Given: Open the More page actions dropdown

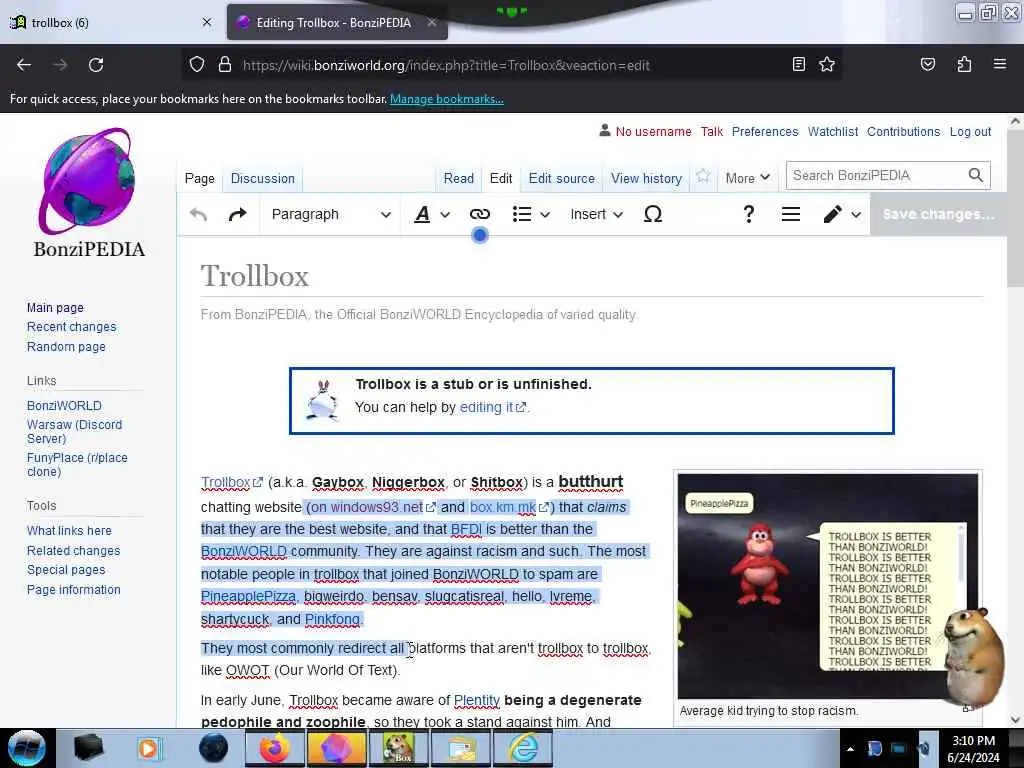Looking at the screenshot, I should point(748,178).
